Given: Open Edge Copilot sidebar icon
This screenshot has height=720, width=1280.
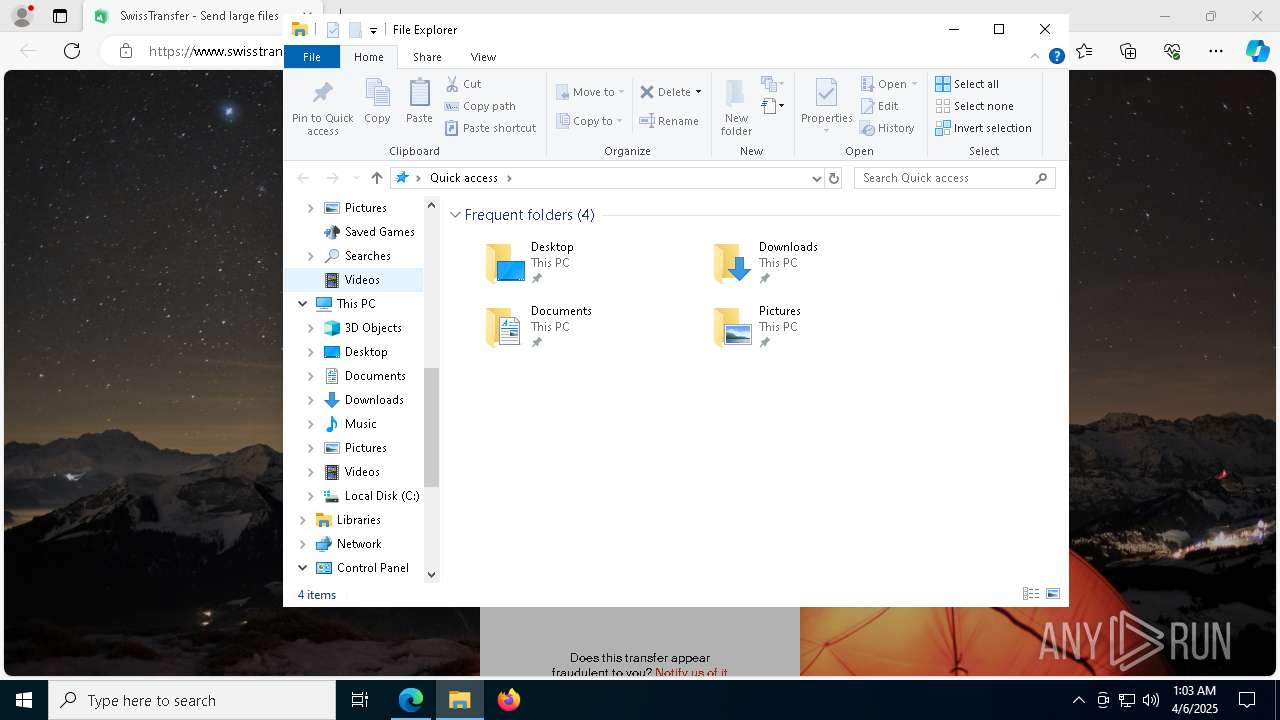Looking at the screenshot, I should [1257, 51].
